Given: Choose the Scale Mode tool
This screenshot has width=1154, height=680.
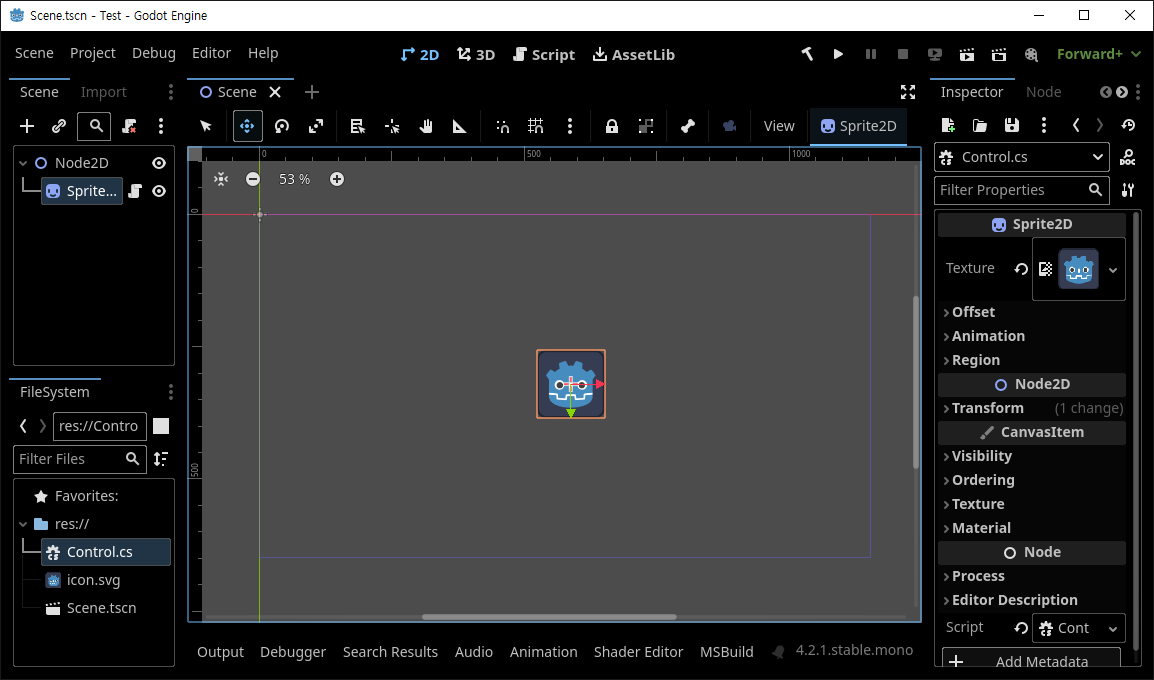Looking at the screenshot, I should [x=316, y=126].
